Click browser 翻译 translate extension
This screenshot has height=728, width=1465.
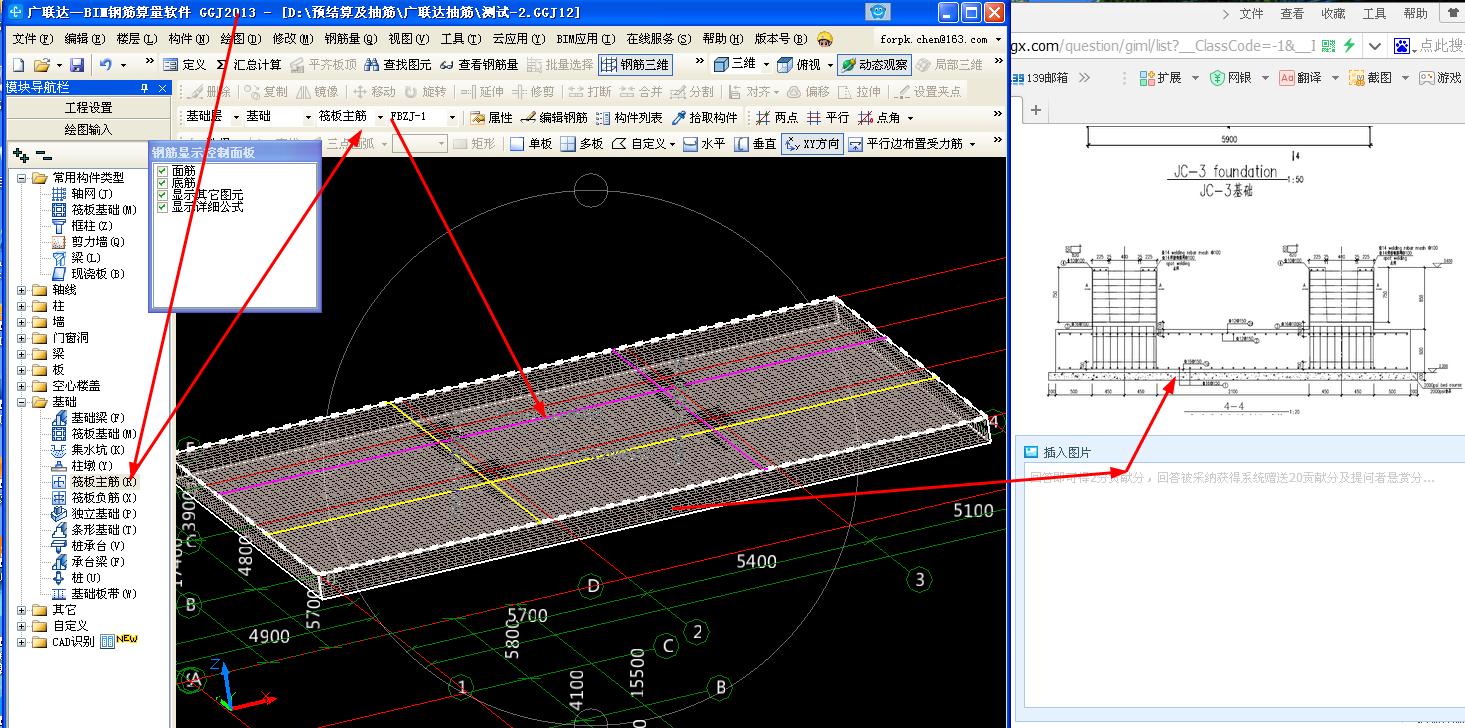pyautogui.click(x=1301, y=77)
